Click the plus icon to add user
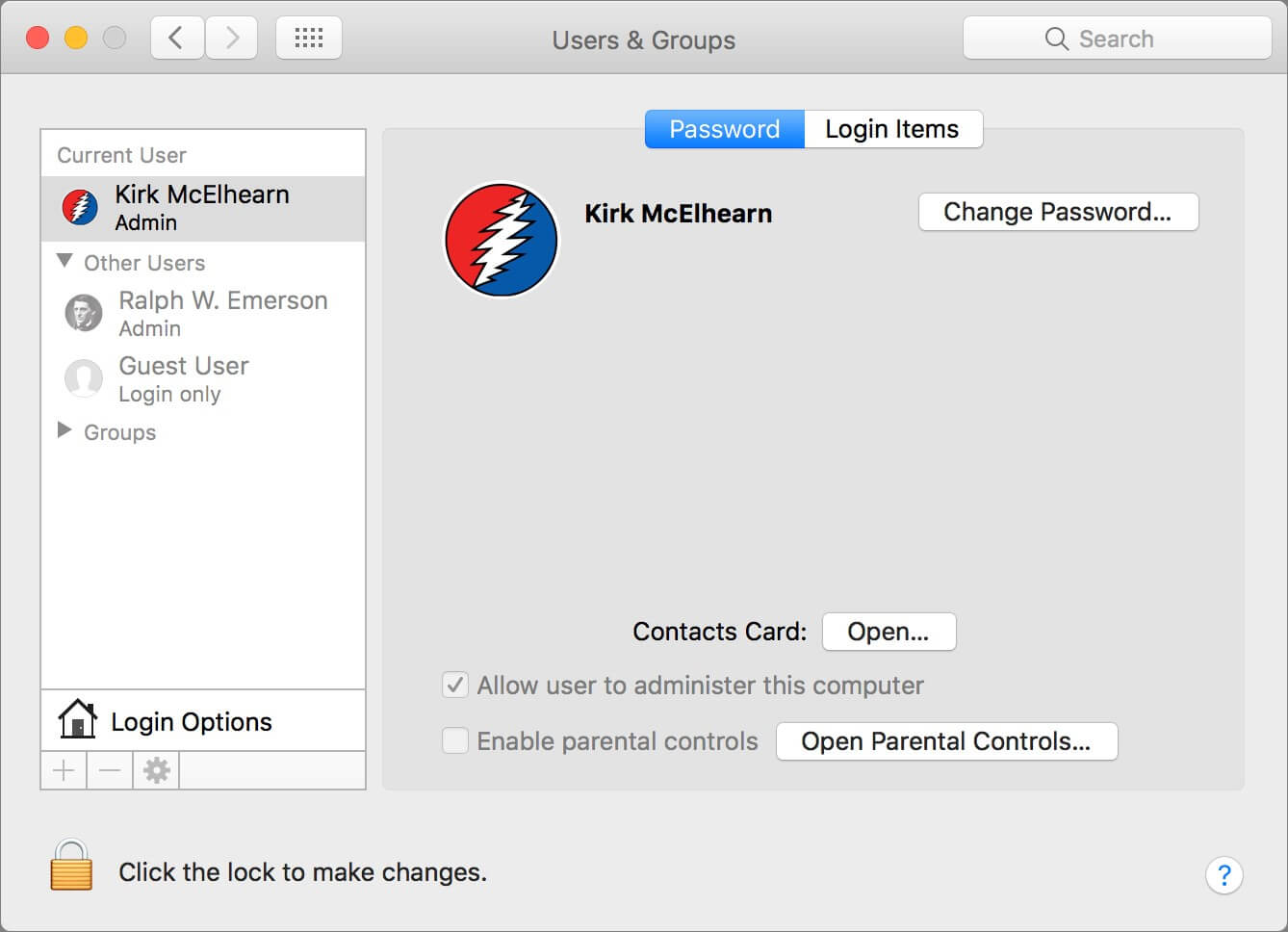The image size is (1288, 932). click(64, 770)
